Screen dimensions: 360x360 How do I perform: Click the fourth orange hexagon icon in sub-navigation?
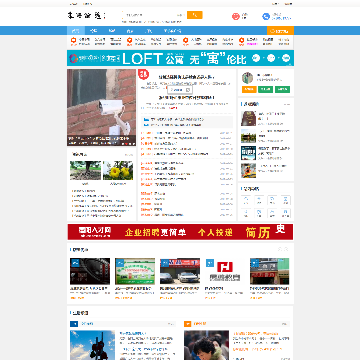242,41
